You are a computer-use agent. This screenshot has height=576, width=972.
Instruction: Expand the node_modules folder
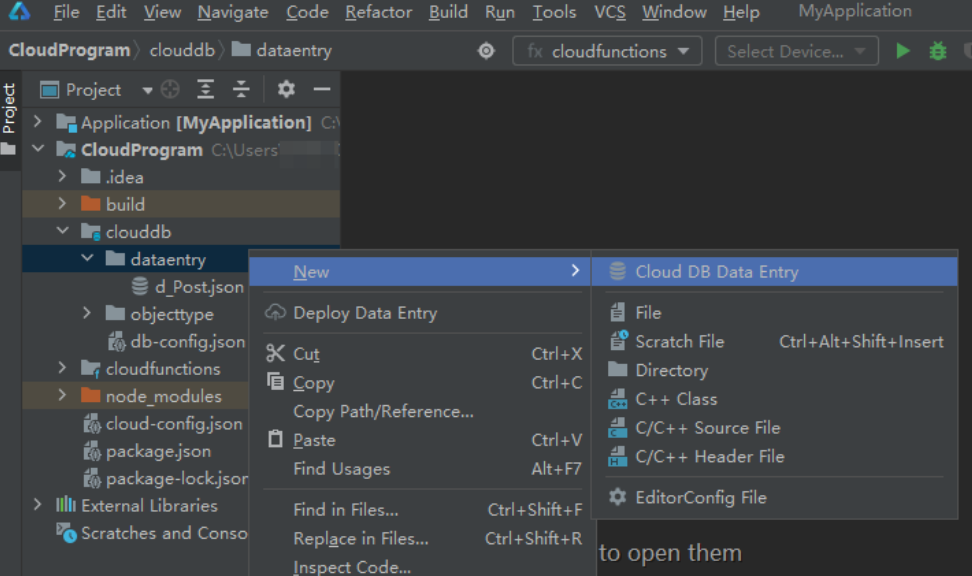pyautogui.click(x=62, y=394)
